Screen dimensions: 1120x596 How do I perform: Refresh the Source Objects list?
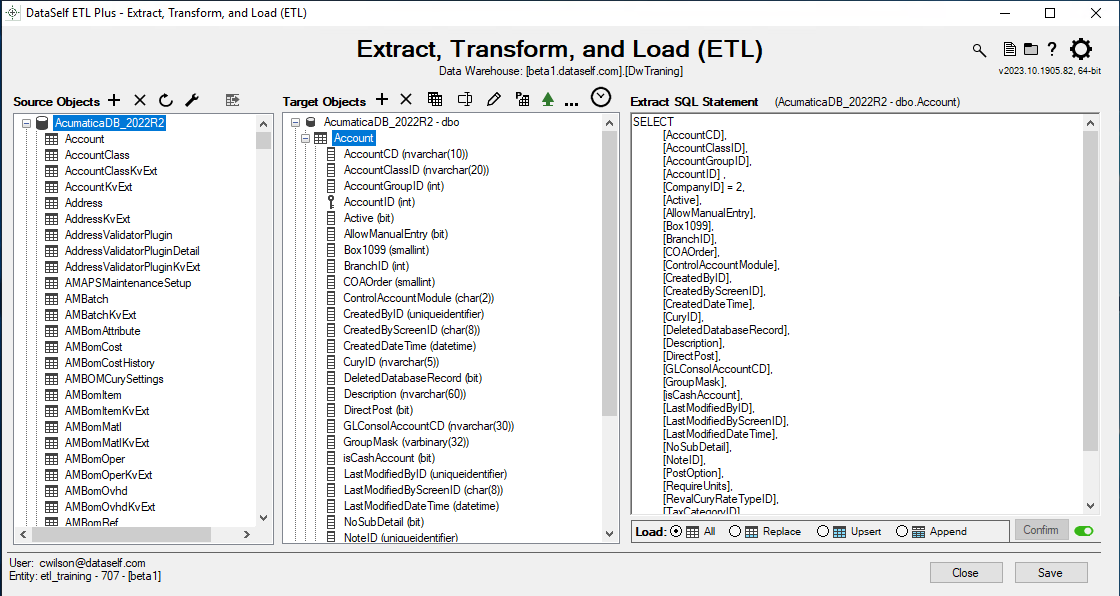(x=166, y=100)
